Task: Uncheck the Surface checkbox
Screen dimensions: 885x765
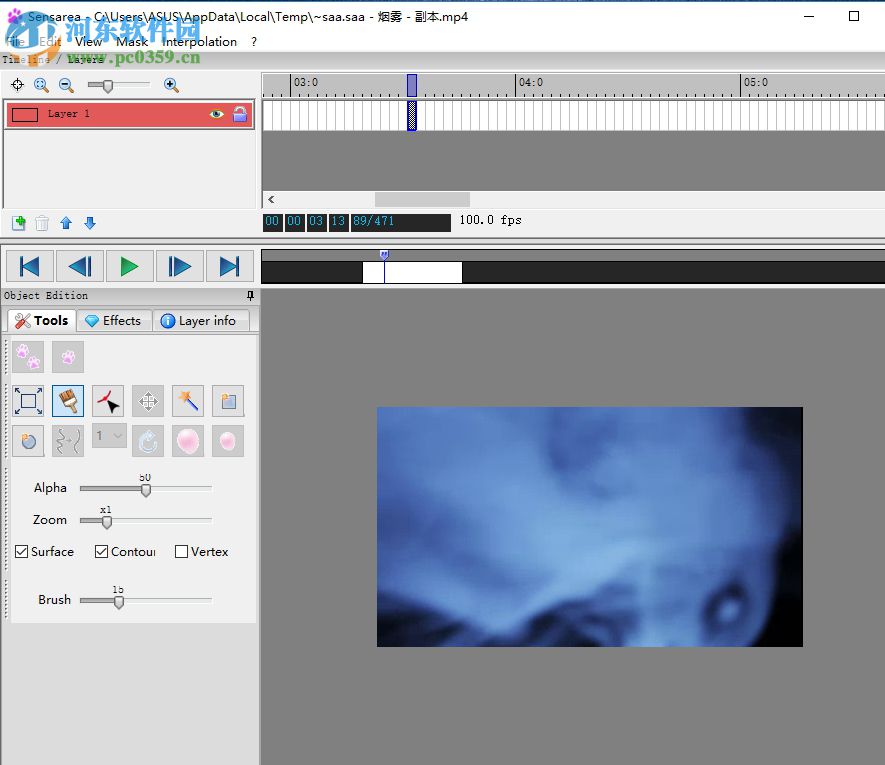Action: coord(22,552)
